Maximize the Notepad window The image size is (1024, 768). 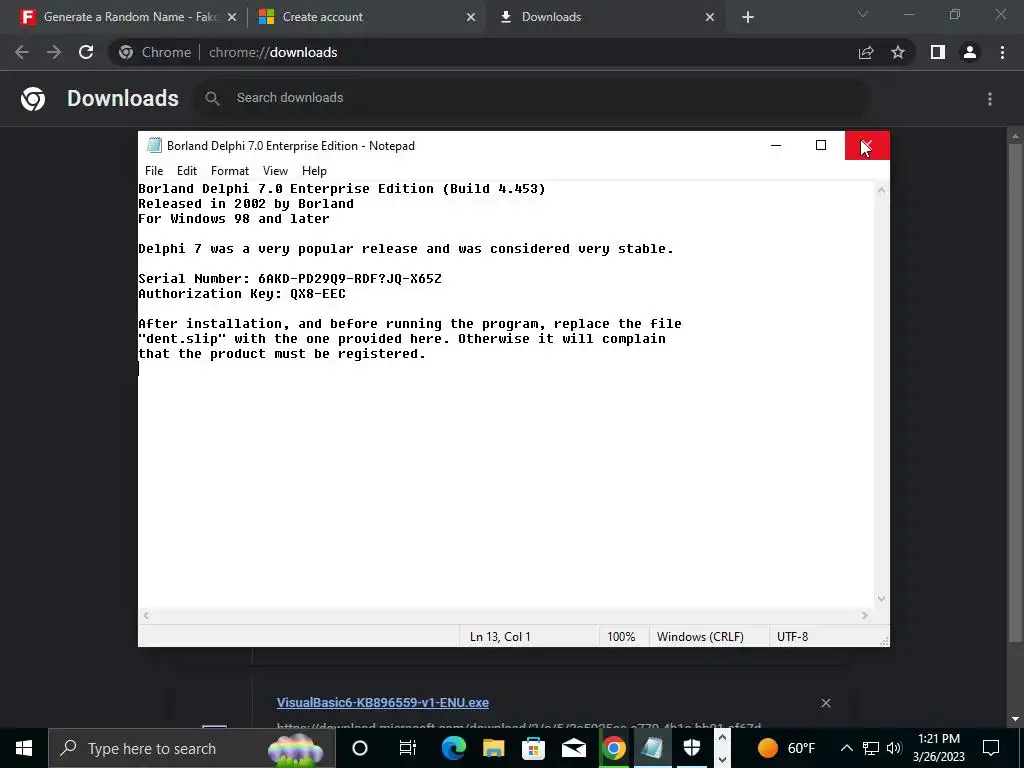point(821,145)
